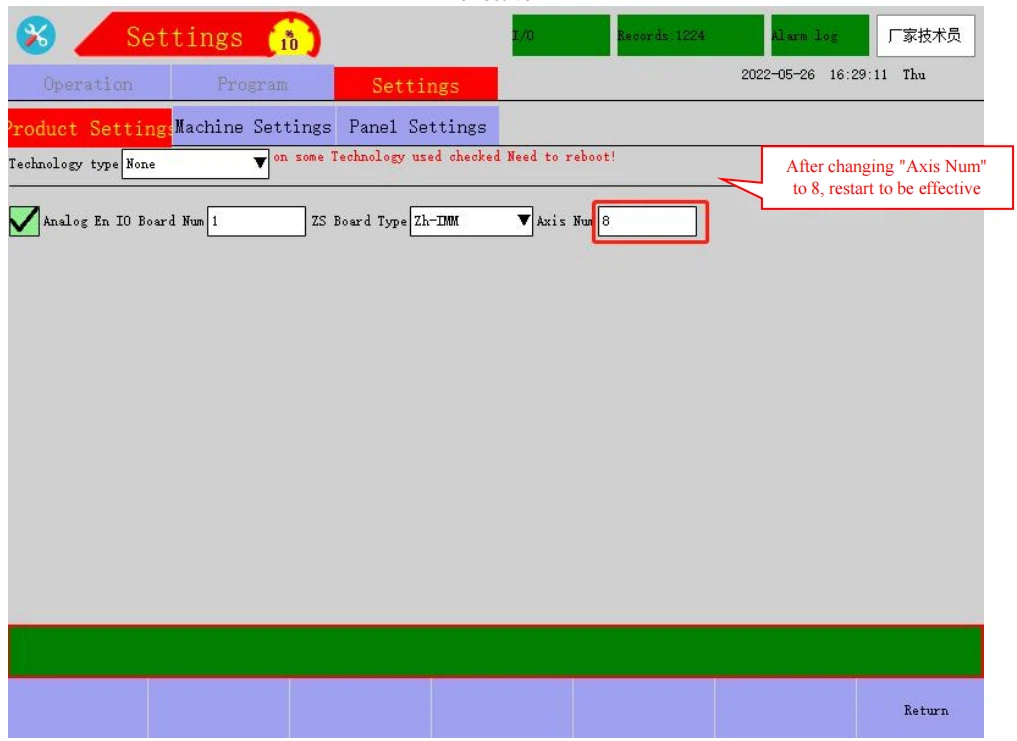The width and height of the screenshot is (1017, 741).
Task: Switch to the Program tab
Action: [252, 84]
